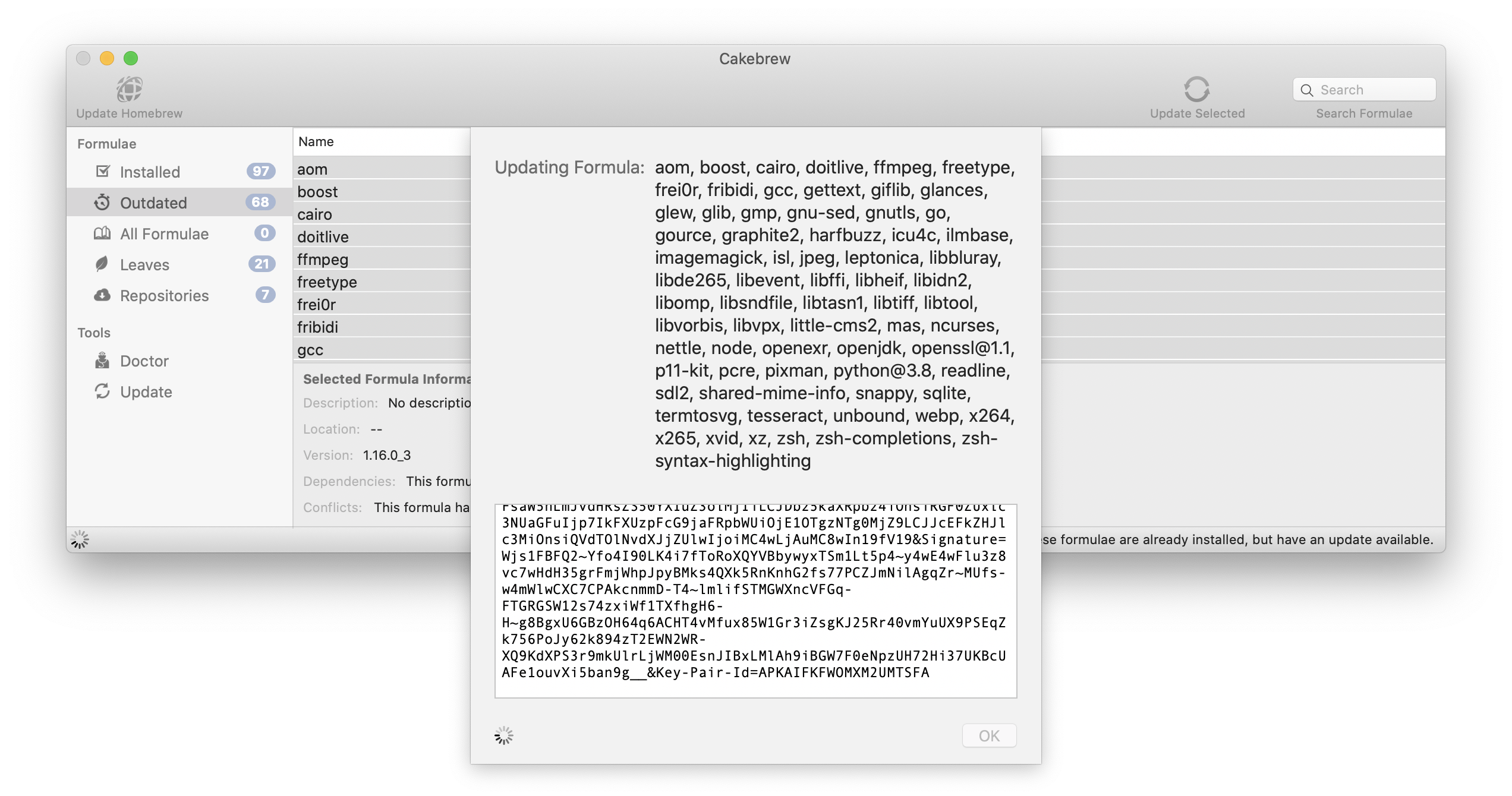This screenshot has width=1512, height=796.
Task: Click the Dependencies label in info pane
Action: click(349, 481)
